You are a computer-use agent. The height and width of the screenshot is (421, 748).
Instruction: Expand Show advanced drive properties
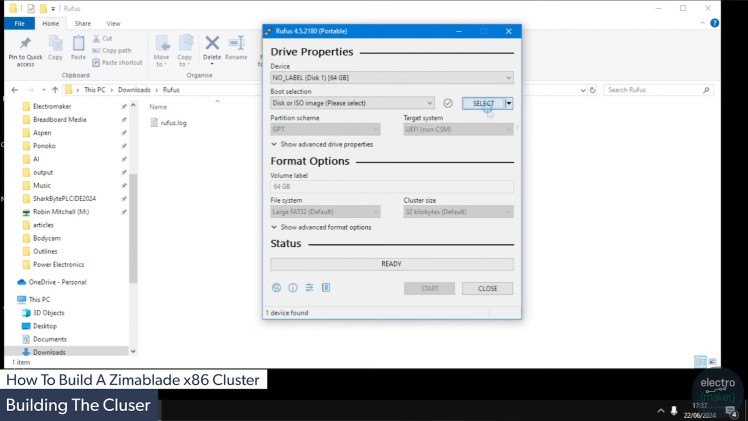[x=321, y=144]
